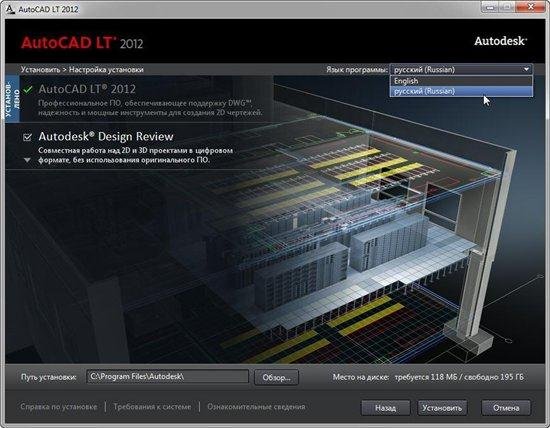Image resolution: width=550 pixels, height=428 pixels.
Task: Open Ознакомительные сведения link
Action: coord(256,407)
